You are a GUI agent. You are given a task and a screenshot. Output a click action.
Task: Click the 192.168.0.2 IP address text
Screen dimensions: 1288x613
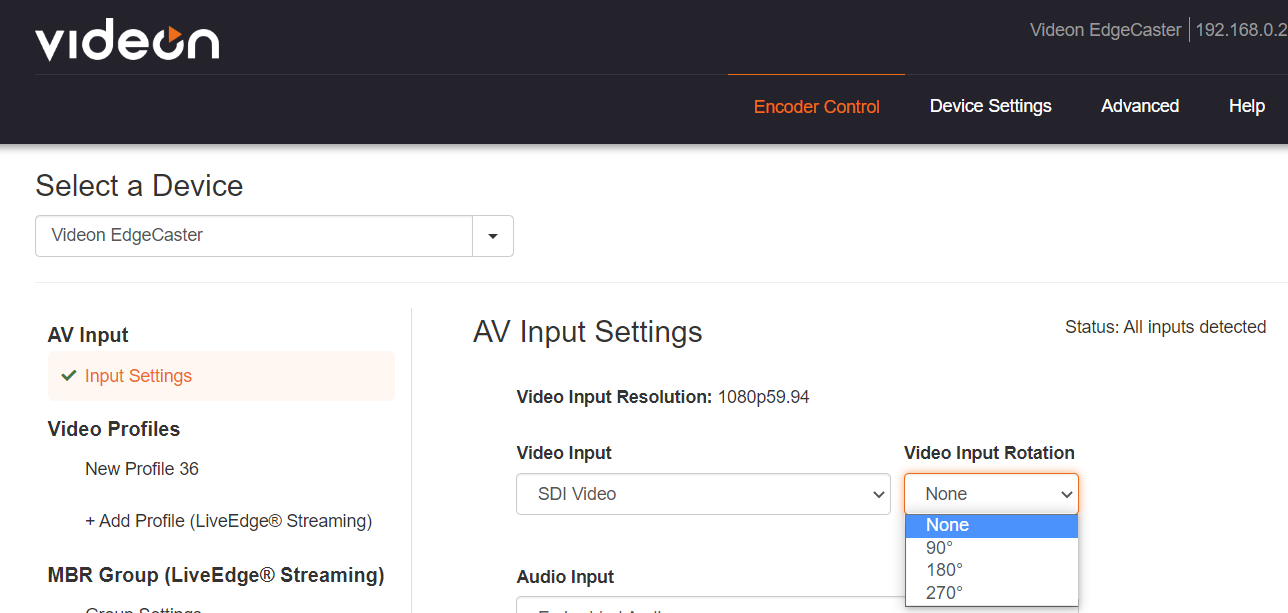(1241, 30)
